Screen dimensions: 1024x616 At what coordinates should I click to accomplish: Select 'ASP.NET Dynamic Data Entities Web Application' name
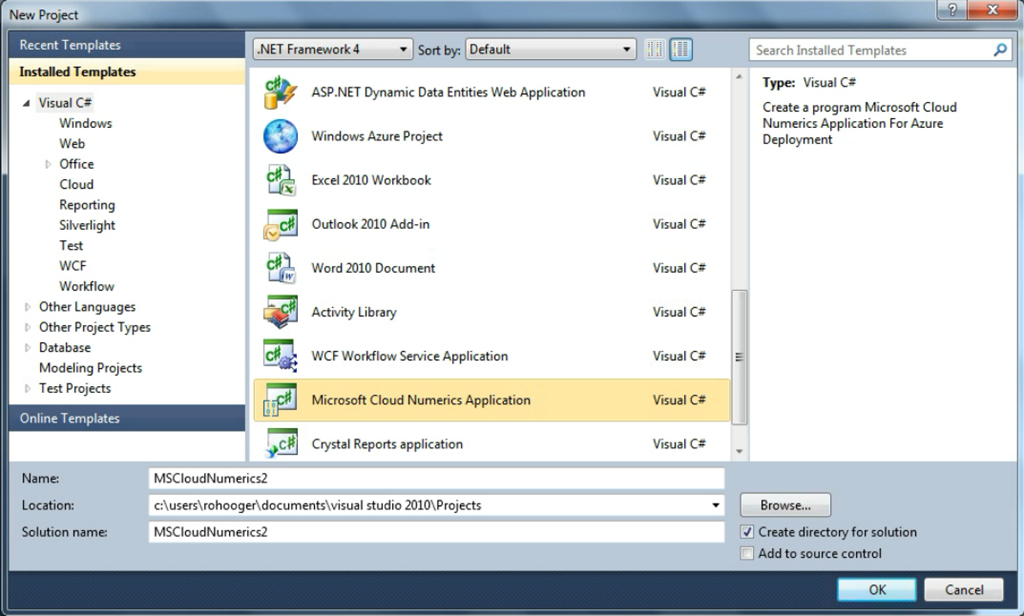pyautogui.click(x=448, y=92)
